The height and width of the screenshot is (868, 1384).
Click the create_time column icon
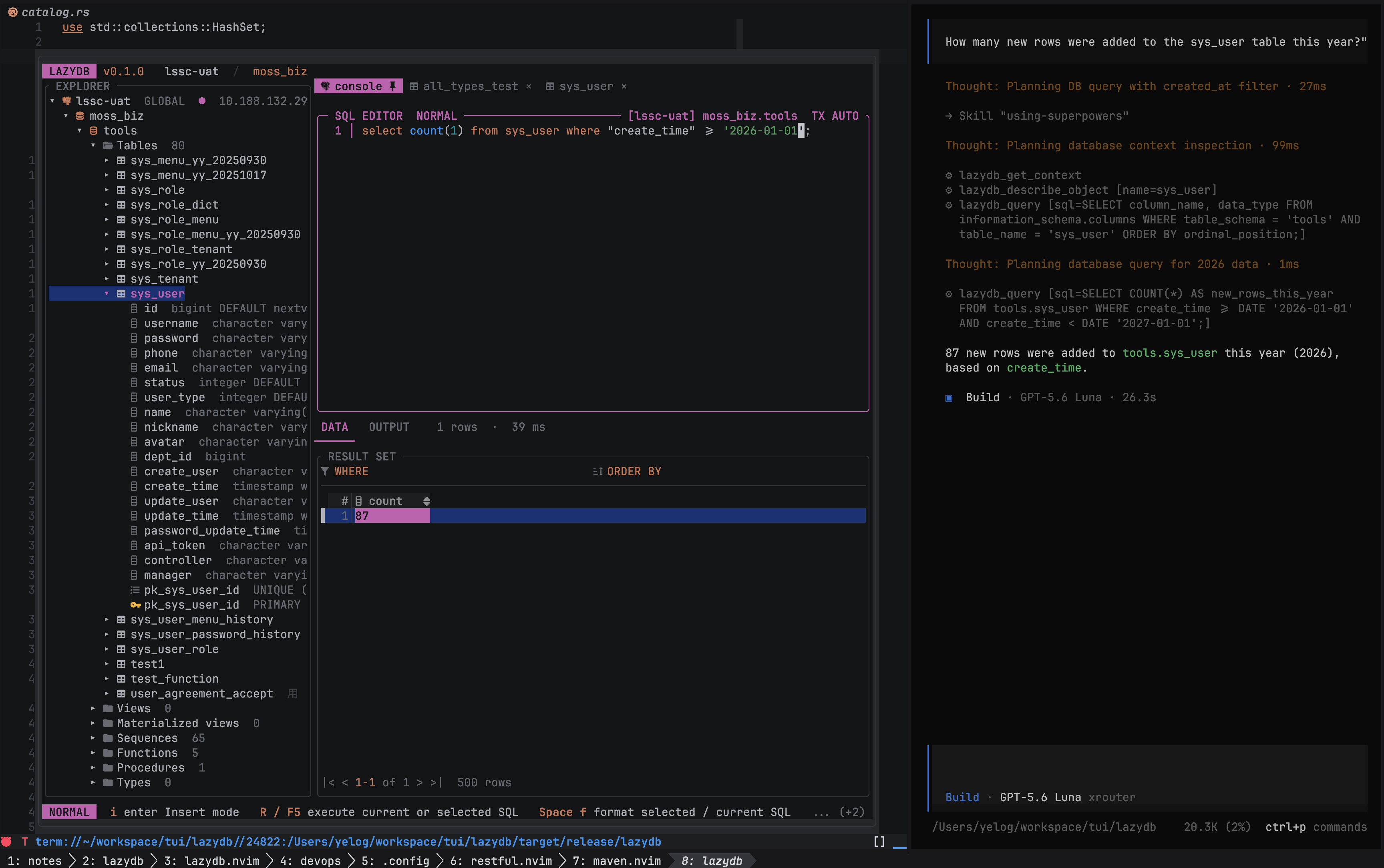[134, 486]
